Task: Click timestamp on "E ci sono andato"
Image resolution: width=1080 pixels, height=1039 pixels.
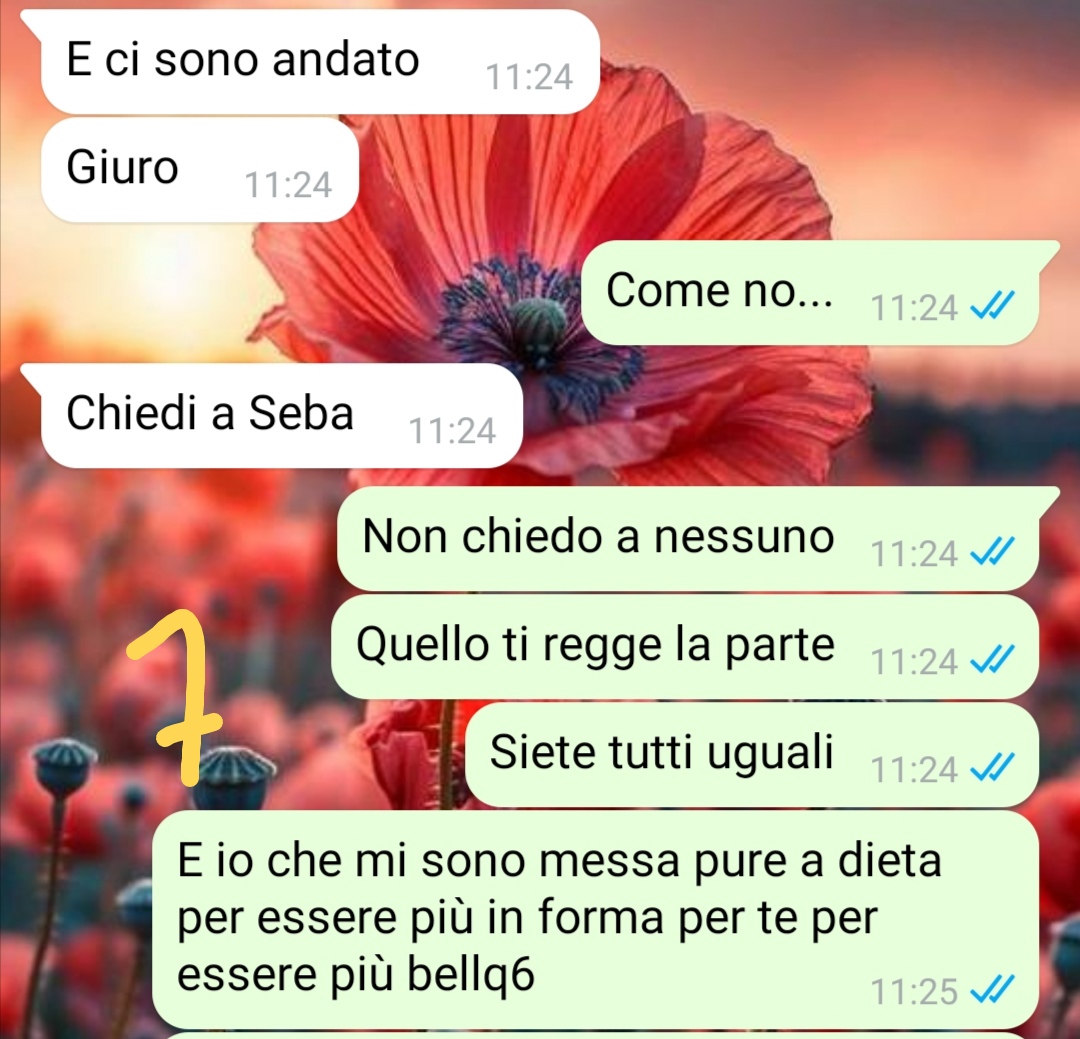Action: [x=529, y=77]
